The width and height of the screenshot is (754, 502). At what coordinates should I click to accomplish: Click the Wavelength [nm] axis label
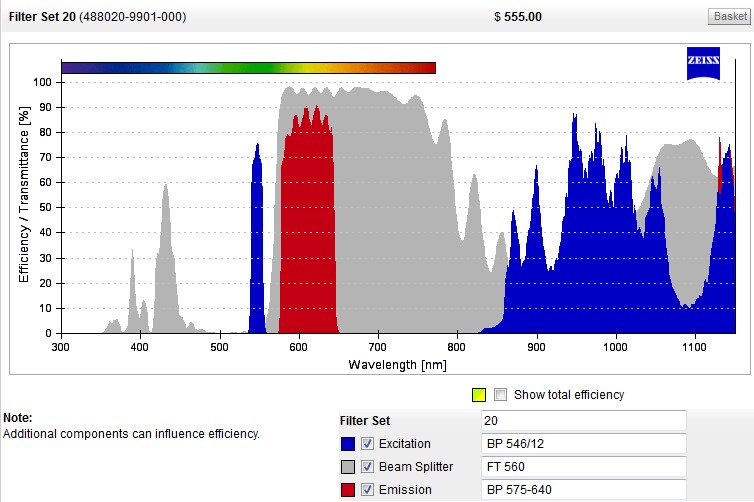click(x=397, y=364)
